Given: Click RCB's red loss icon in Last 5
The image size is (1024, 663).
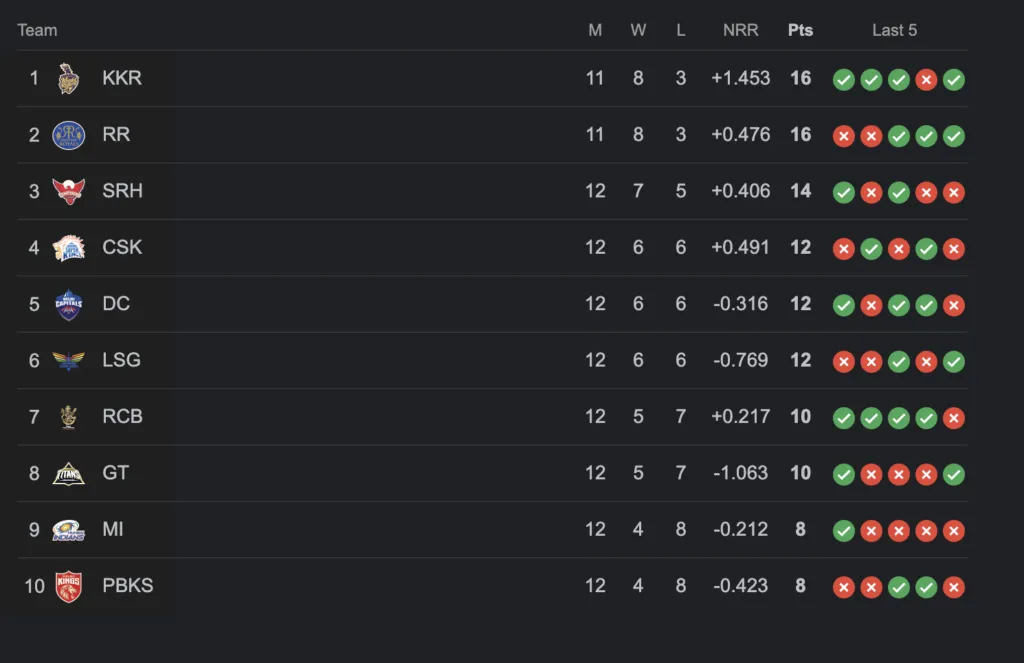Looking at the screenshot, I should point(953,418).
